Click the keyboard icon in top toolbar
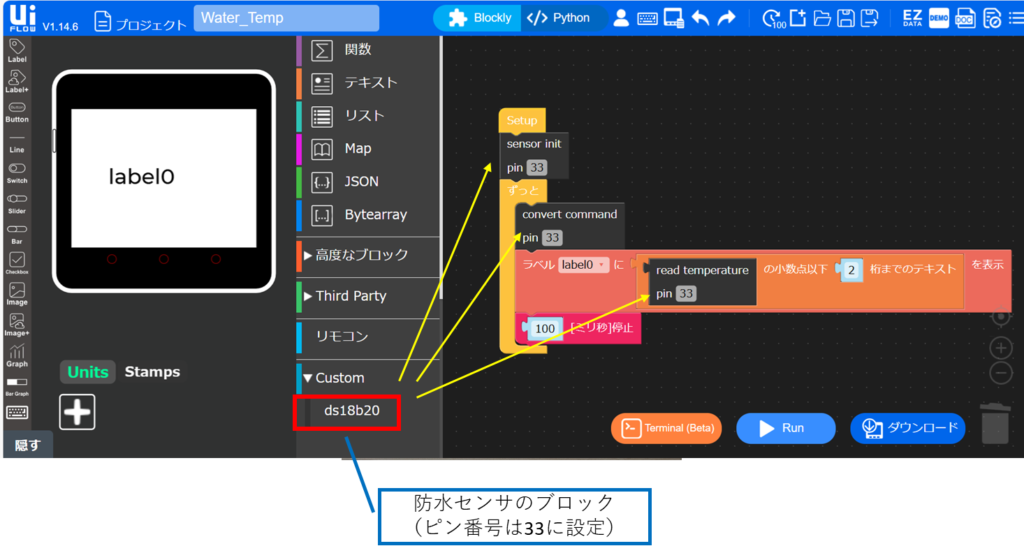This screenshot has width=1024, height=553. [x=647, y=18]
